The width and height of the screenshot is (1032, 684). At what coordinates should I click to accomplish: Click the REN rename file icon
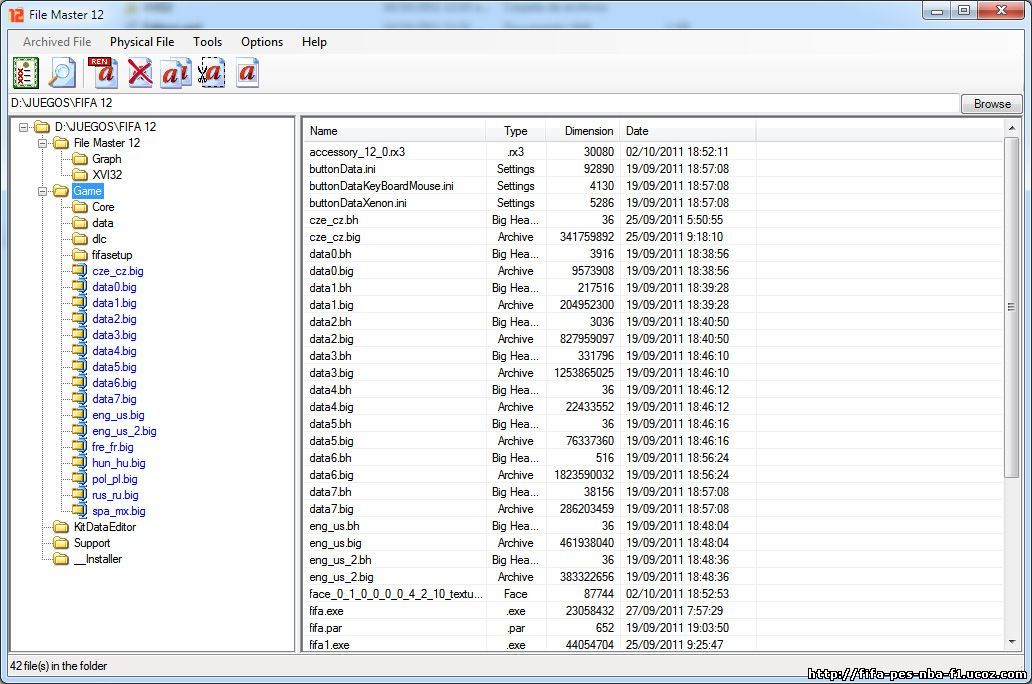coord(103,72)
